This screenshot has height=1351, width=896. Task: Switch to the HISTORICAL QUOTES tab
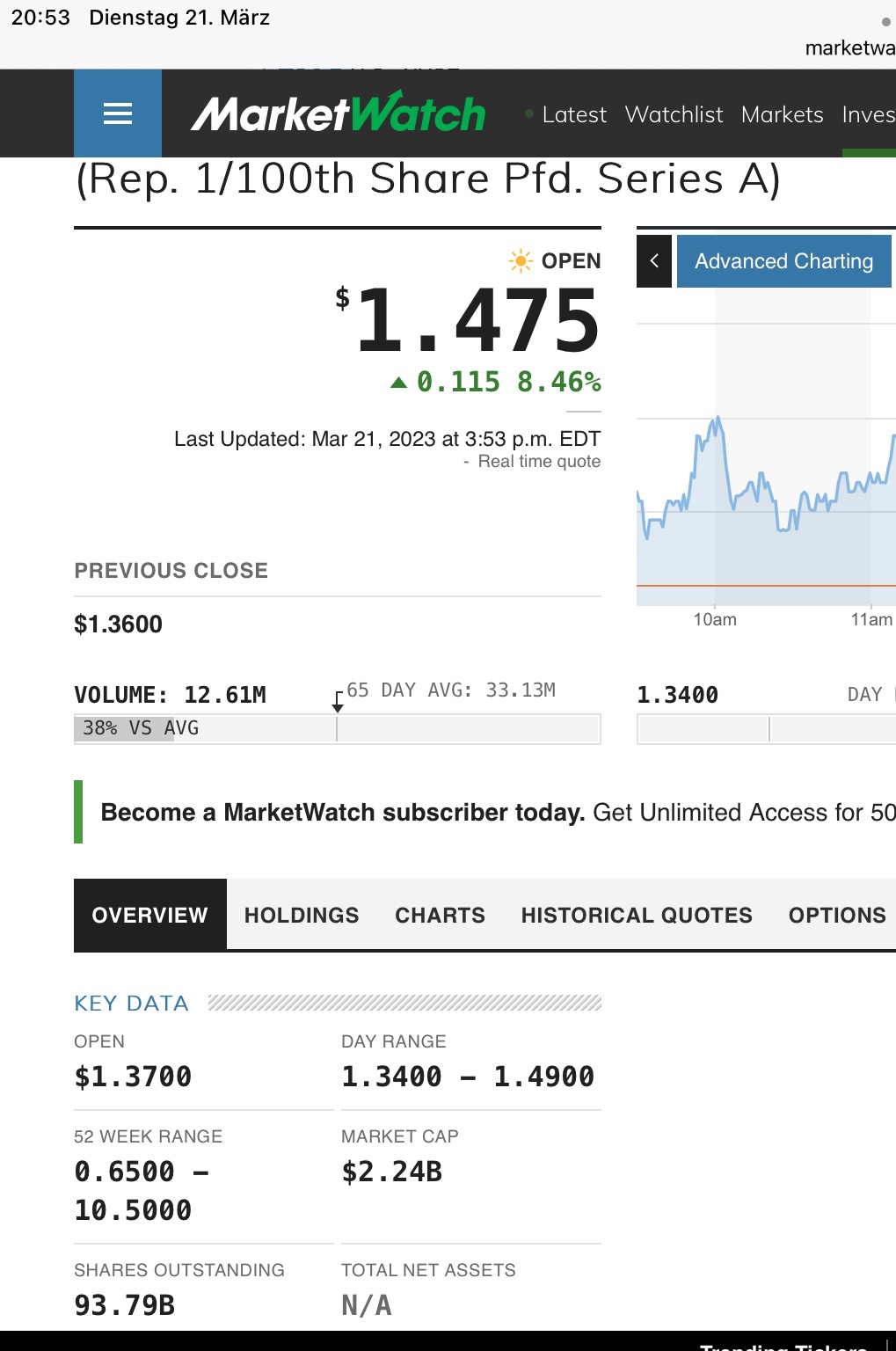(x=636, y=915)
